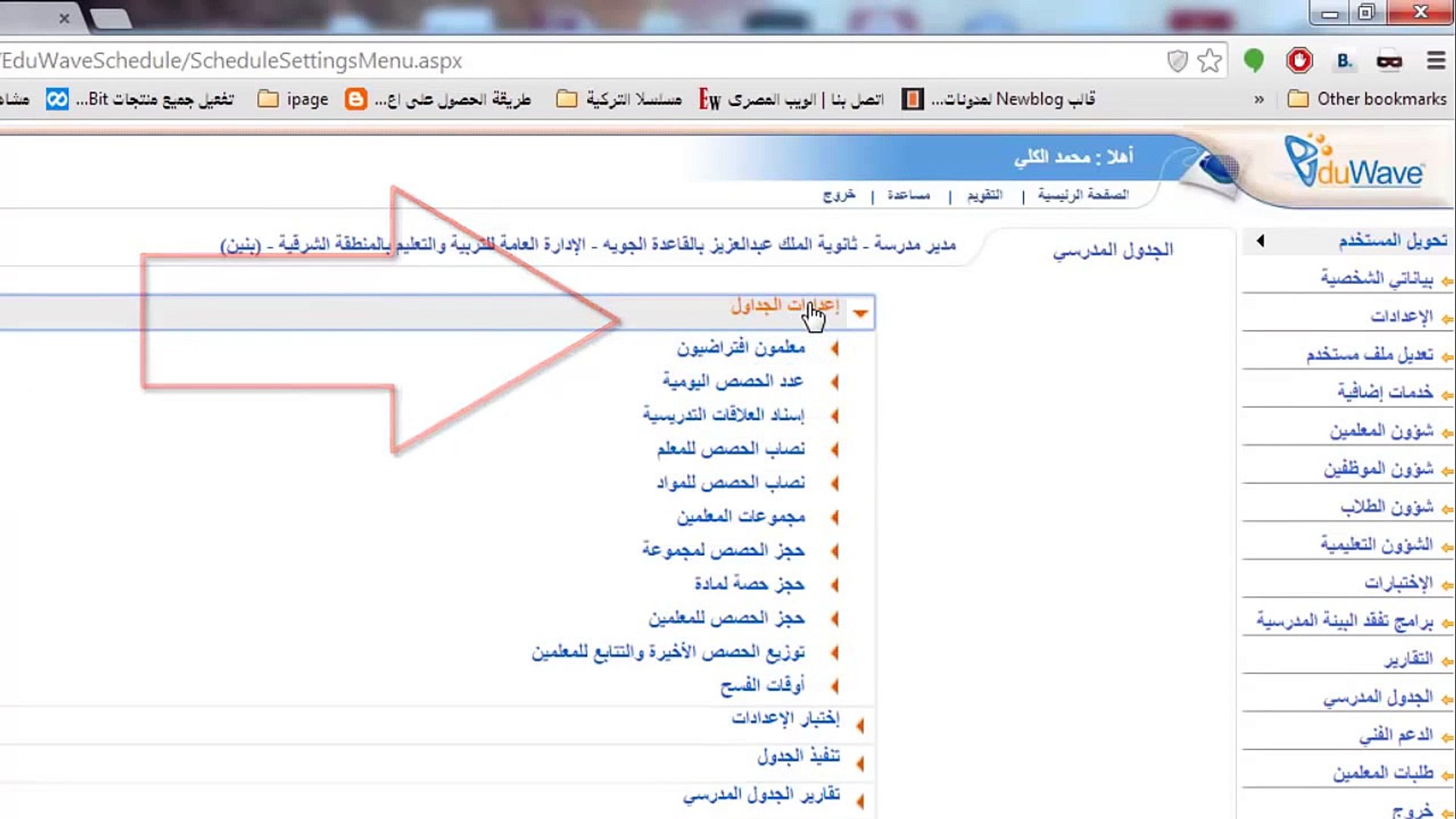Screen dimensions: 1456x819
Task: Open the Chrome hamburger menu
Action: point(1436,61)
